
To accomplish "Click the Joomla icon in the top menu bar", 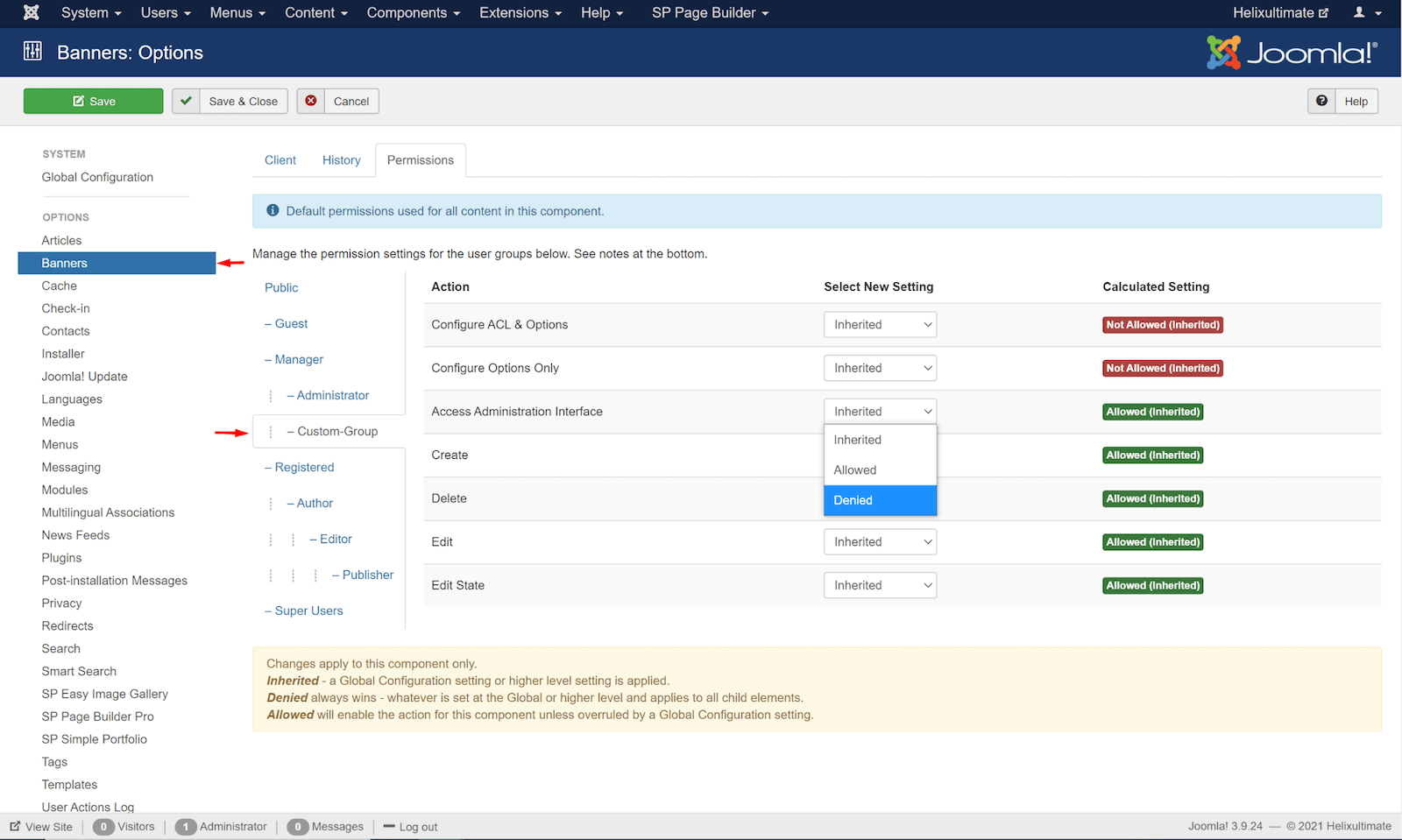I will pos(32,12).
